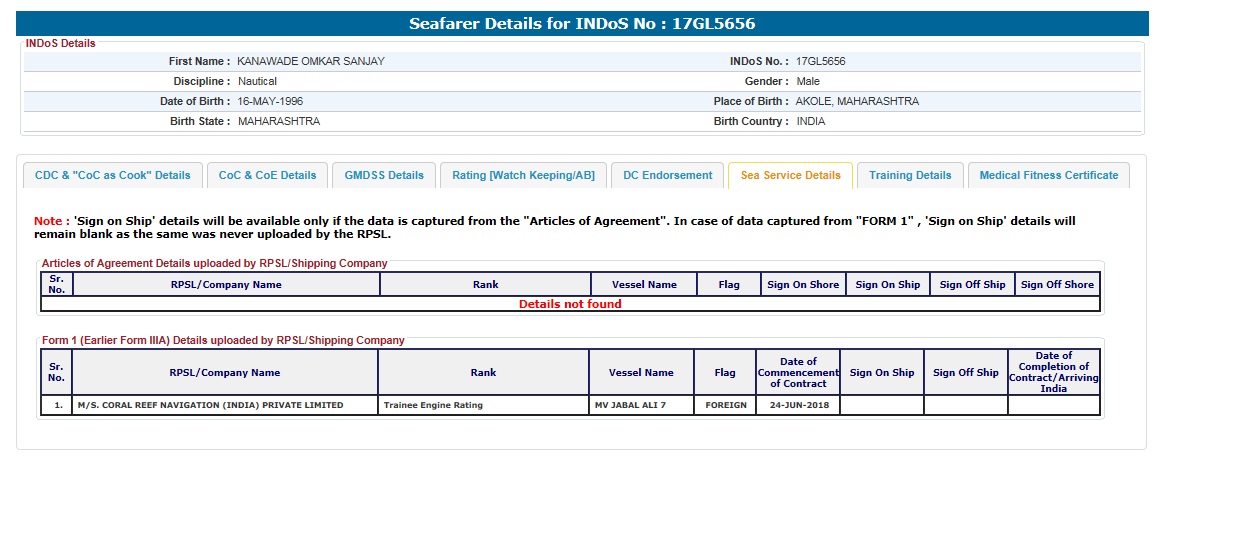Screen dimensions: 1234x550
Task: Select the first name value KANAWADE OMKAR SANJAY
Action: [x=311, y=62]
